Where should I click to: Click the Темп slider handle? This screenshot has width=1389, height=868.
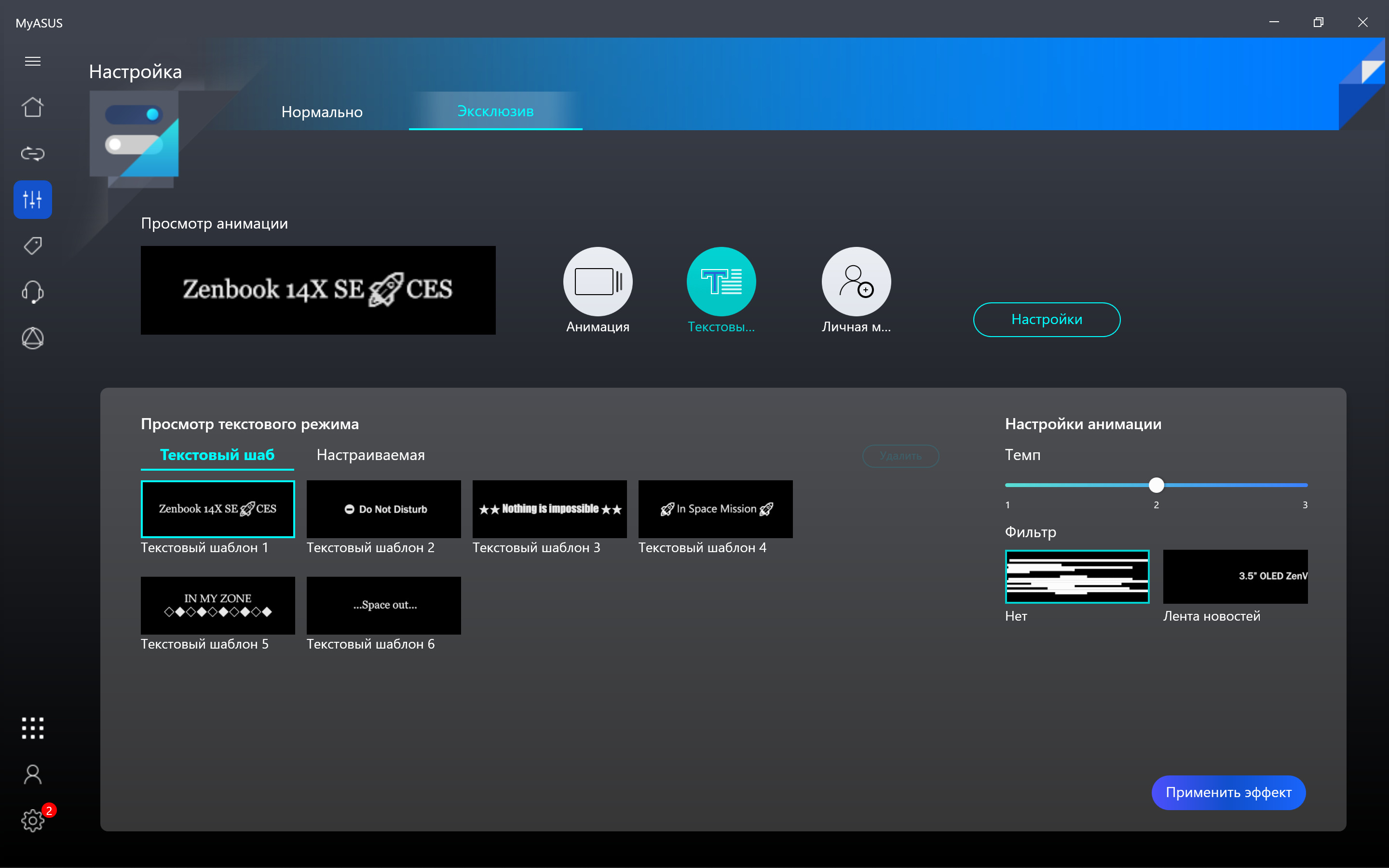click(1156, 485)
